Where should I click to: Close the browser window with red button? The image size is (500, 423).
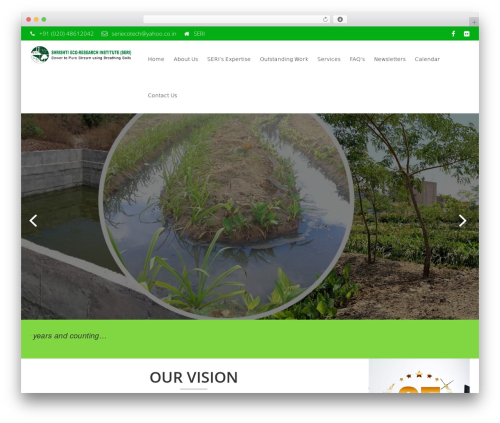[x=29, y=19]
